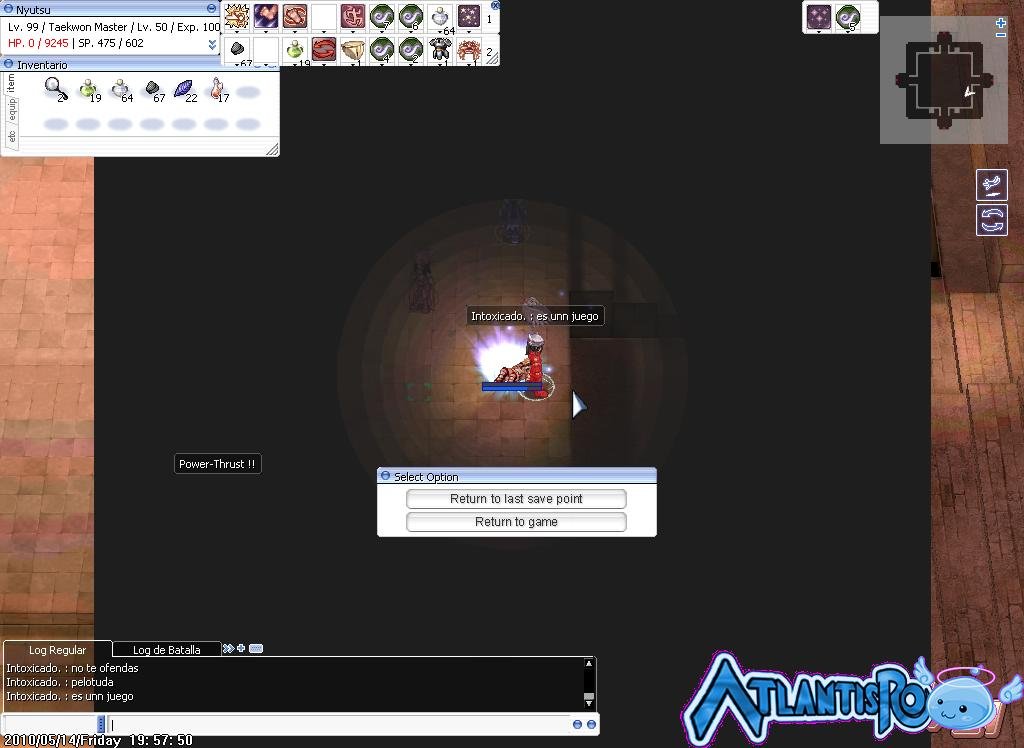Screen dimensions: 1024x748
Task: Click the magnifier item in Inventario
Action: (x=56, y=88)
